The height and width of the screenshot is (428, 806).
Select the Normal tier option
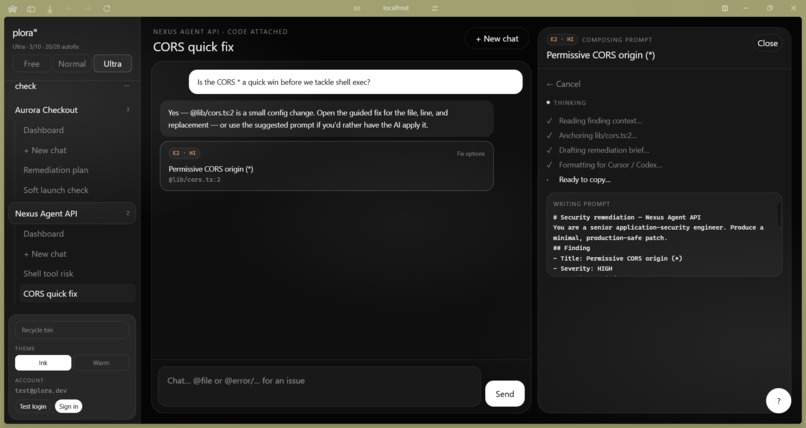(x=72, y=64)
